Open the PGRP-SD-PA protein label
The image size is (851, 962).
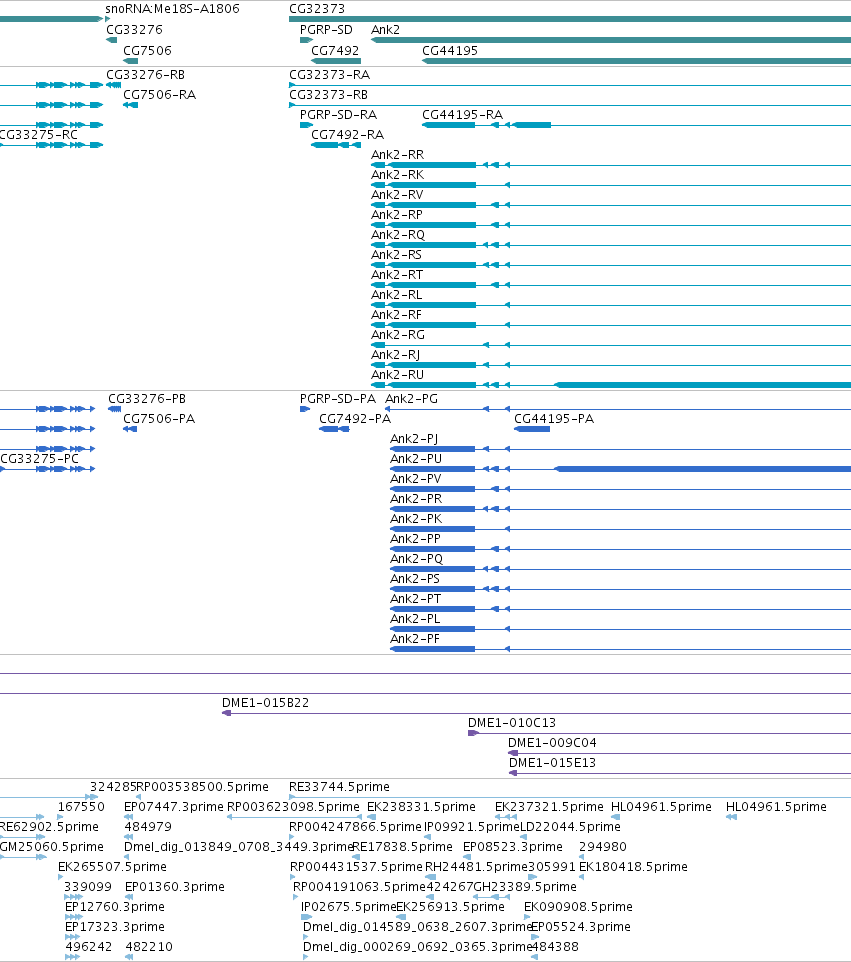click(x=338, y=399)
